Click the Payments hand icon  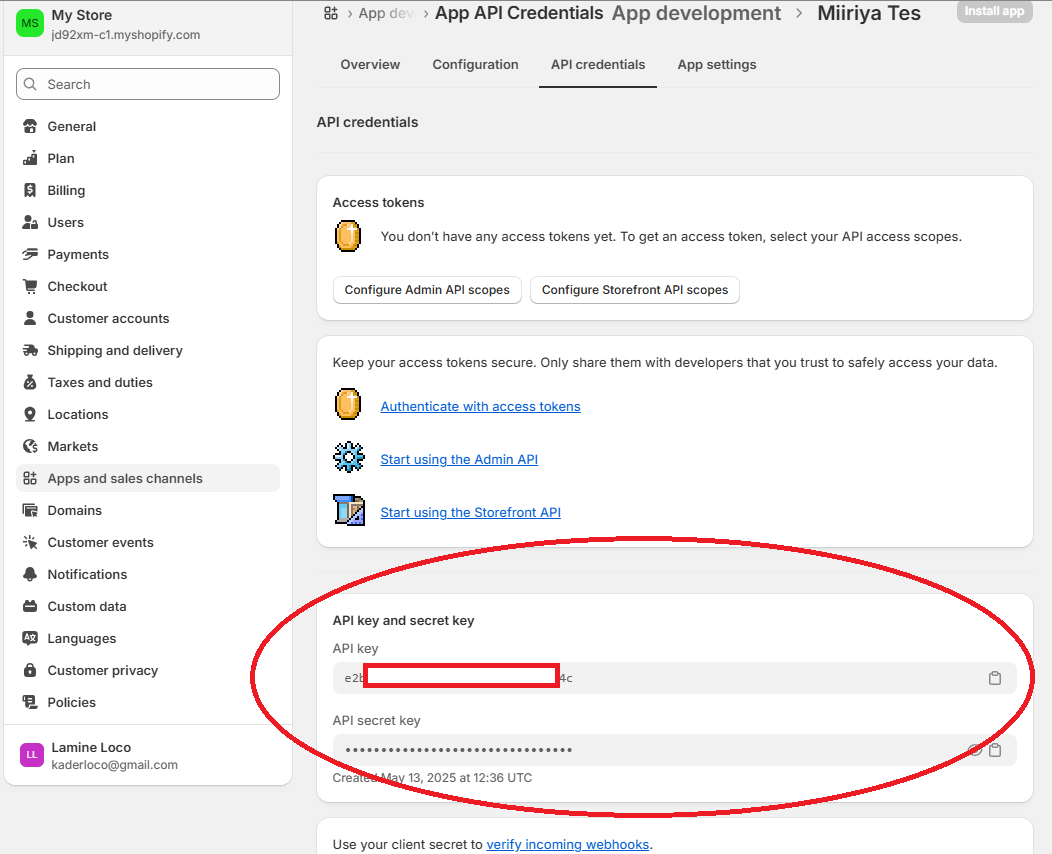point(30,254)
